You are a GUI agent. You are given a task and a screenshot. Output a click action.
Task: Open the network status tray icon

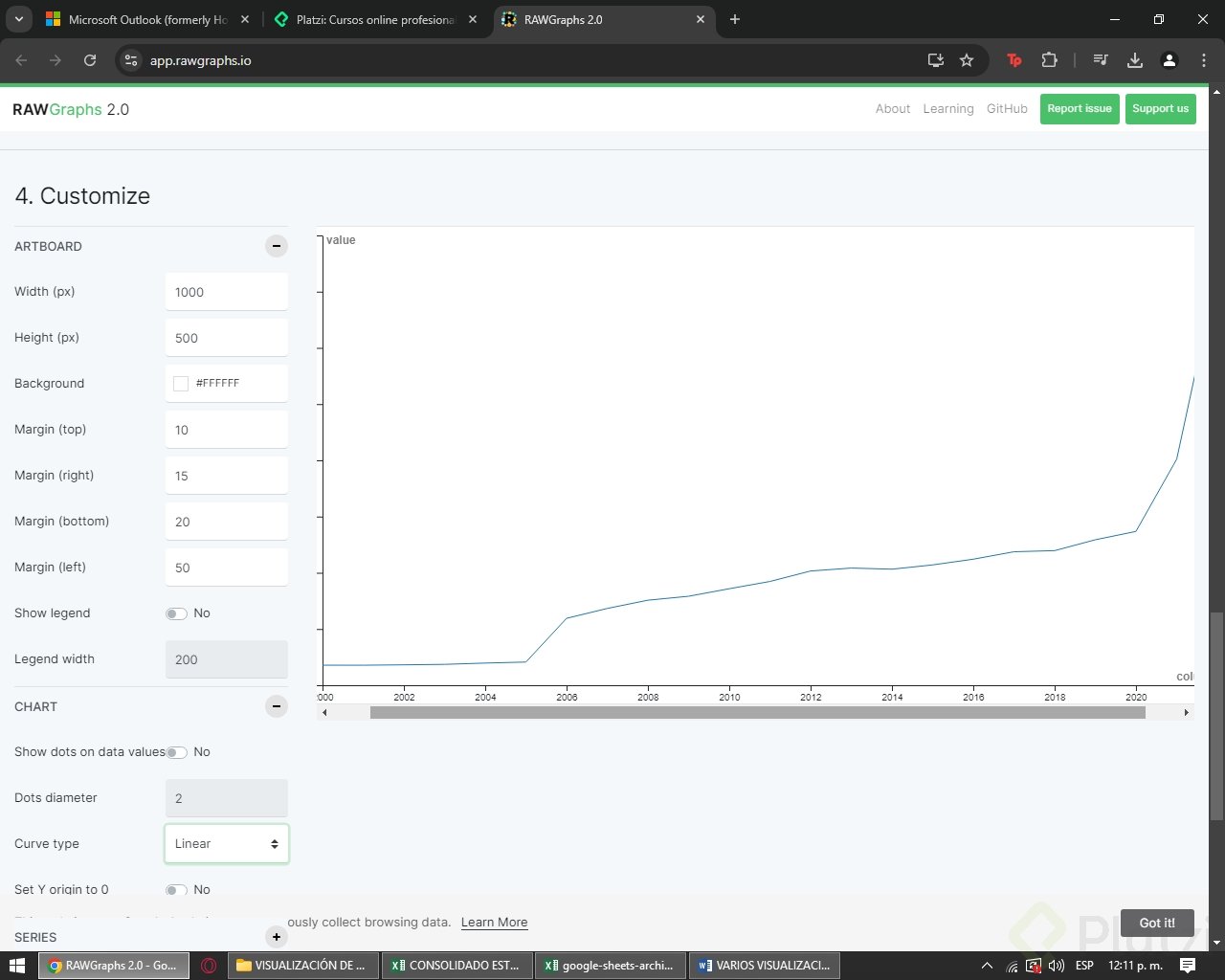(1012, 966)
